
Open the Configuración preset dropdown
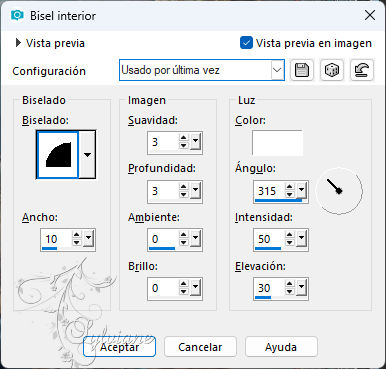(x=277, y=70)
